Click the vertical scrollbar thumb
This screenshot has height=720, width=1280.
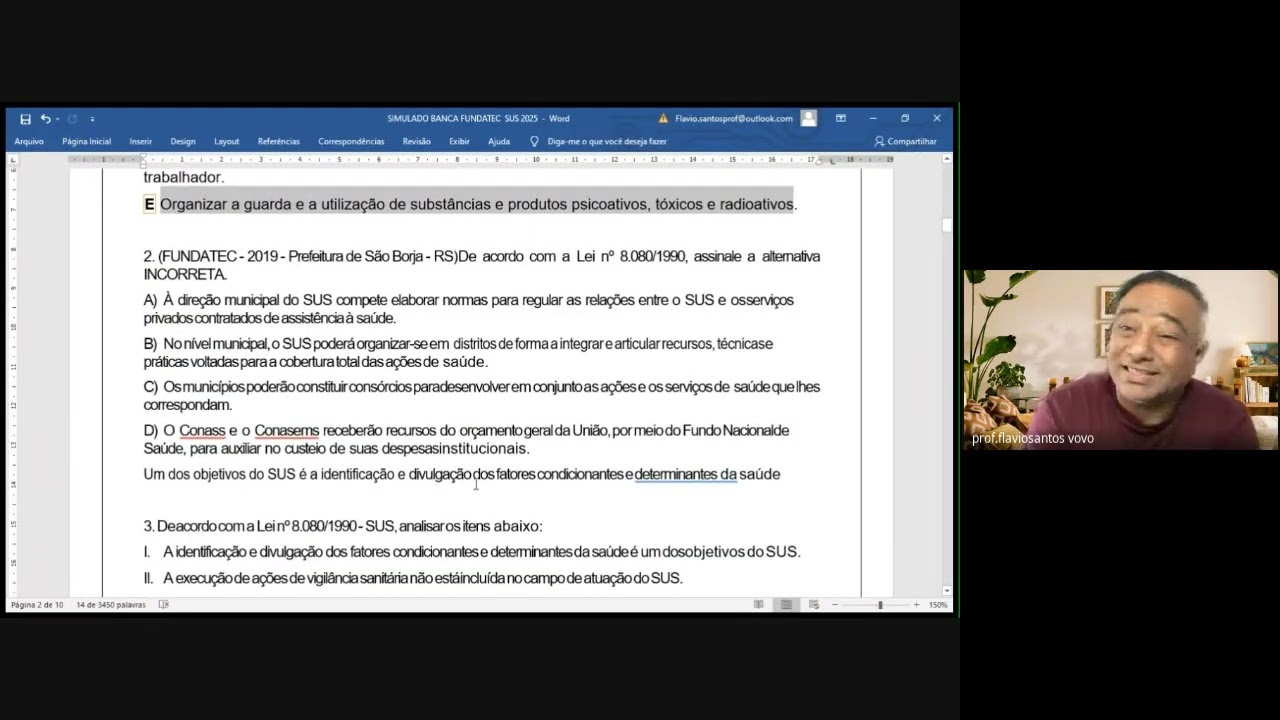pyautogui.click(x=947, y=226)
